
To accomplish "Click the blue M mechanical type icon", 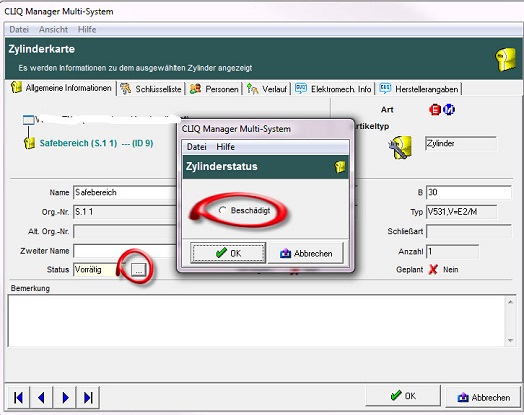I will [449, 110].
